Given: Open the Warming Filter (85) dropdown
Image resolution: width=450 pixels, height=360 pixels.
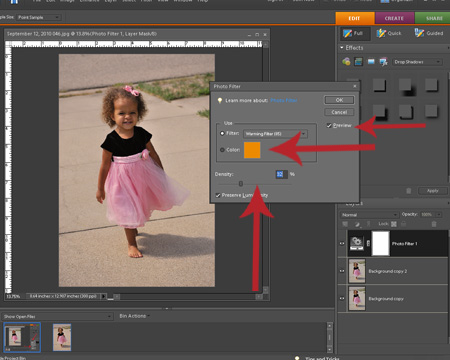Looking at the screenshot, I should pyautogui.click(x=275, y=134).
